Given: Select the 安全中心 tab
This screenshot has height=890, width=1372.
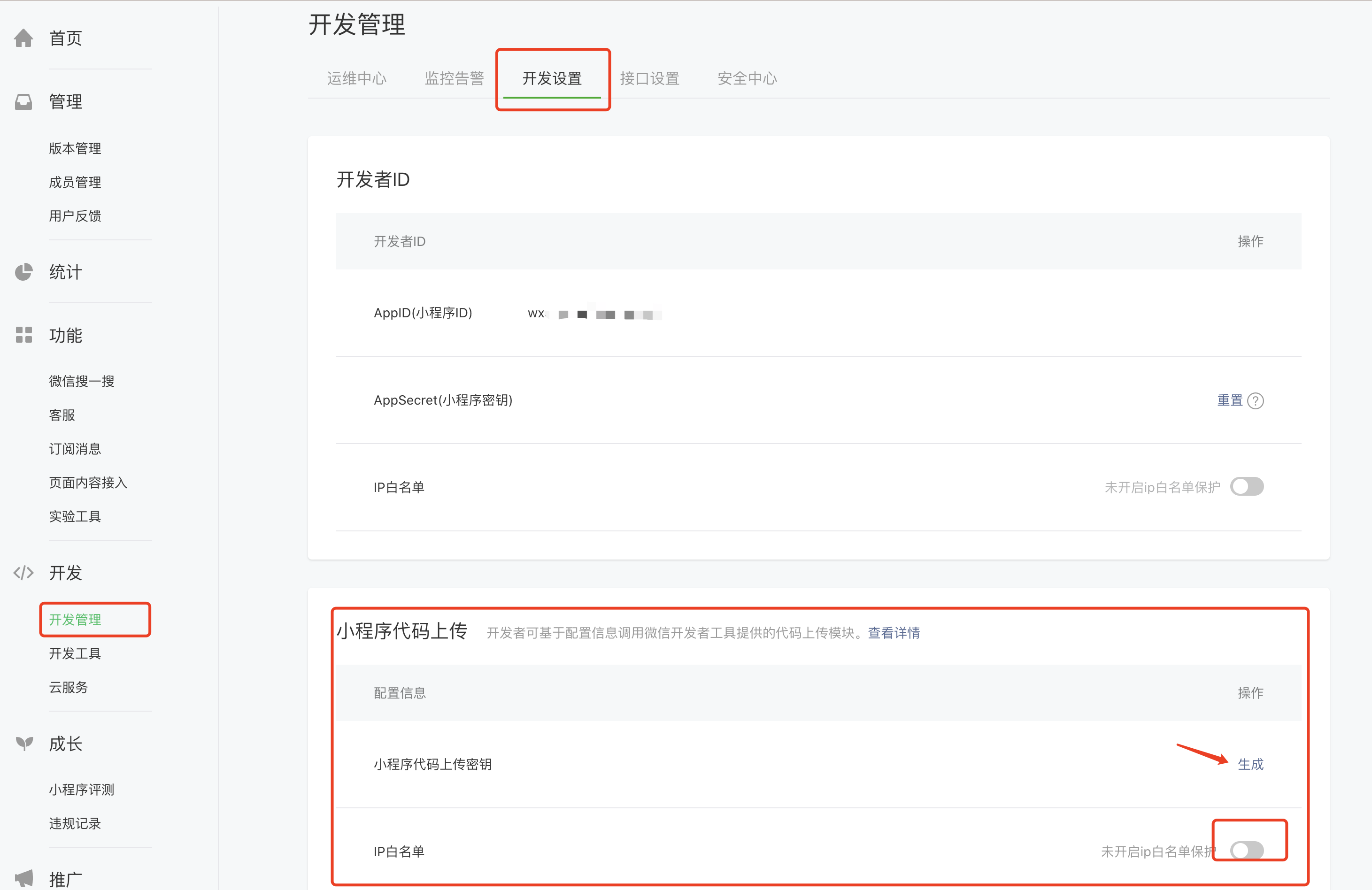Looking at the screenshot, I should click(747, 78).
